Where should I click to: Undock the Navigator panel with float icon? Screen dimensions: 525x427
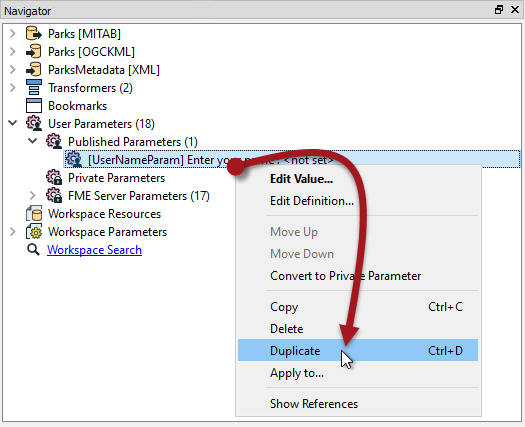[499, 10]
